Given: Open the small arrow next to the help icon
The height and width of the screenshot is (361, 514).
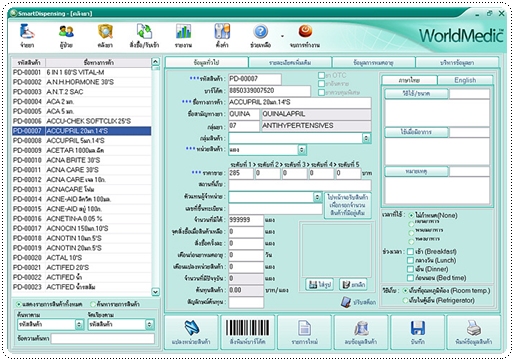Looking at the screenshot, I should (x=282, y=36).
